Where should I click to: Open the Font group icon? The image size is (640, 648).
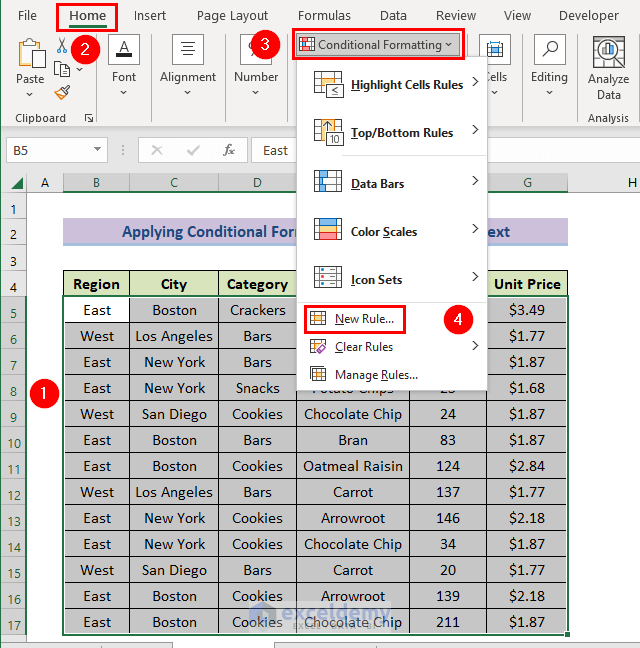pos(124,50)
